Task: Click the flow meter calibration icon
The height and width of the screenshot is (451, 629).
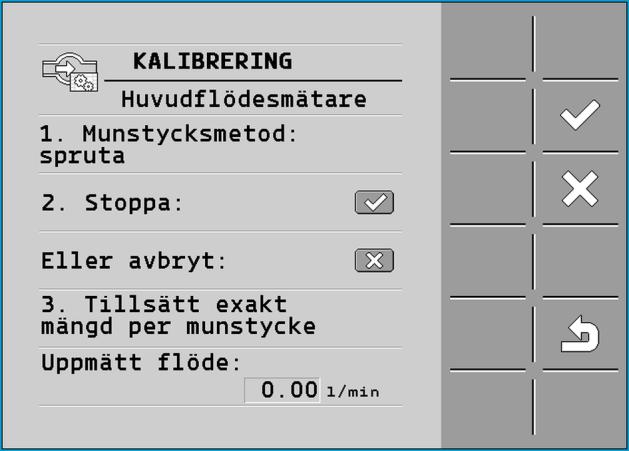Action: [x=70, y=72]
